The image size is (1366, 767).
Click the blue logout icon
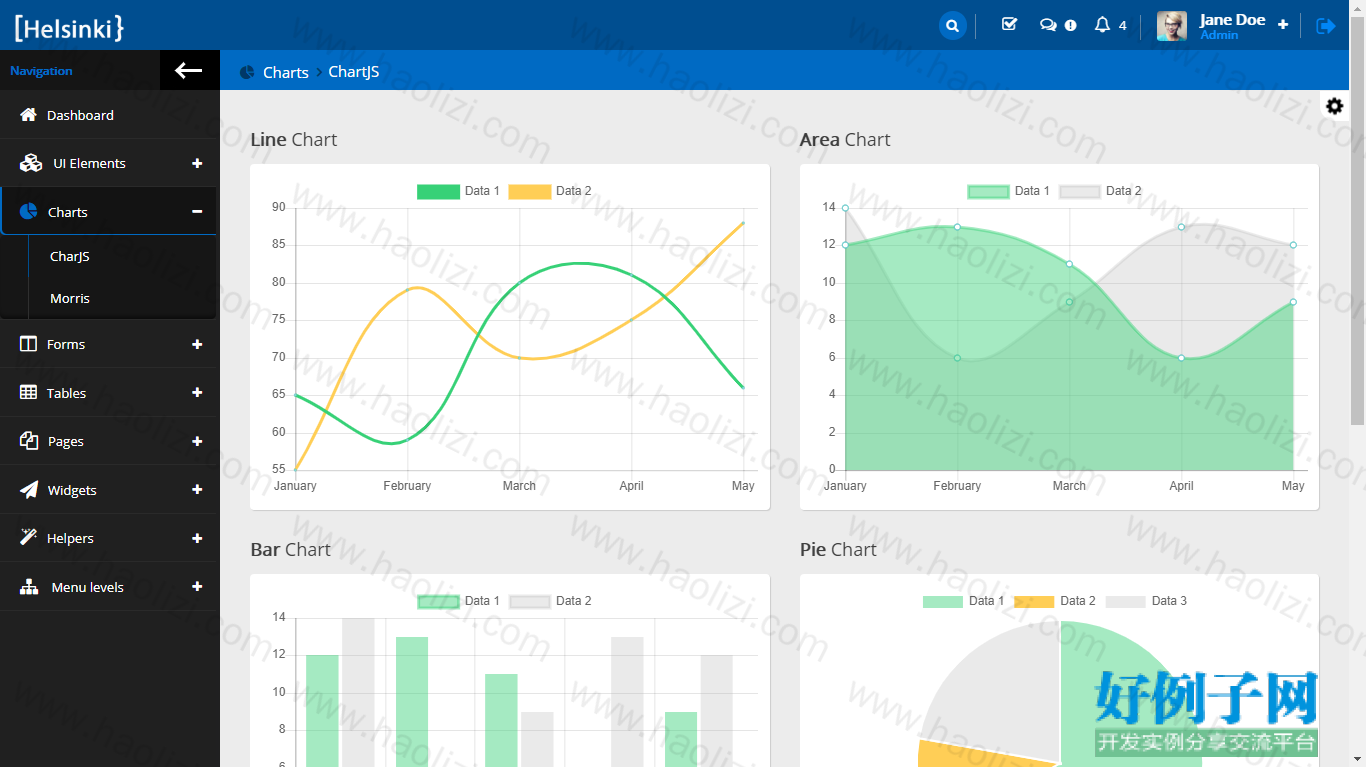[1326, 26]
